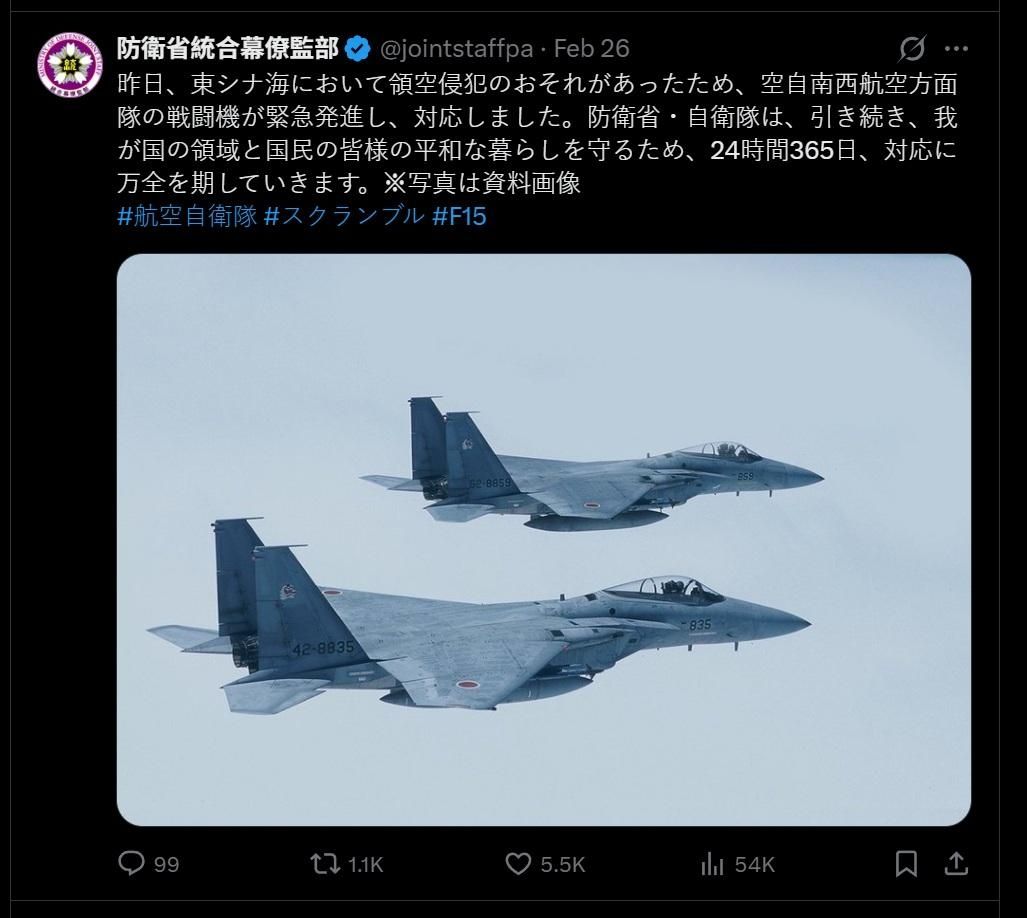This screenshot has width=1027, height=918.
Task: Open the #航空自衛隊 hashtag
Action: pyautogui.click(x=187, y=216)
